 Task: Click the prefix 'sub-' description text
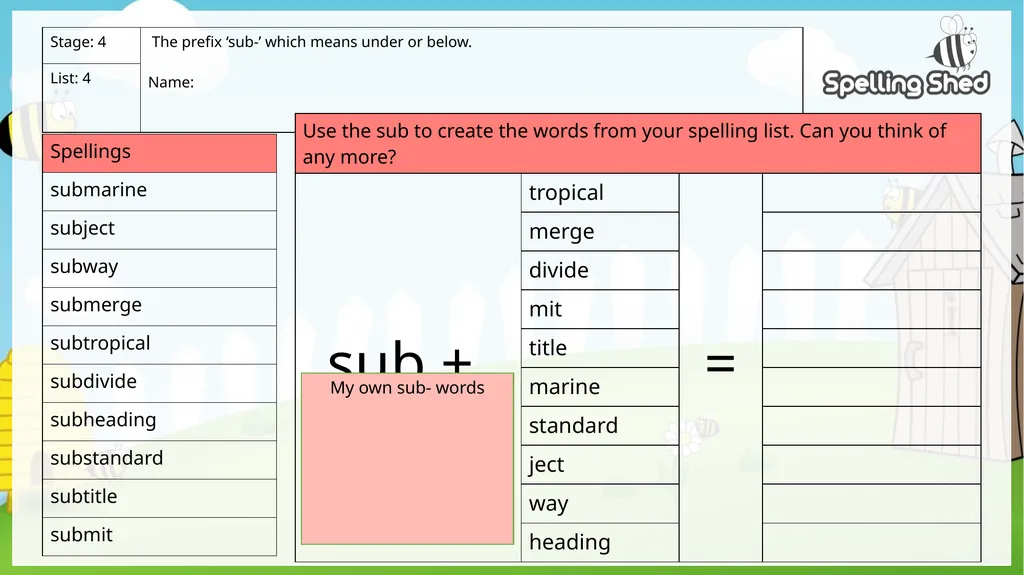312,42
